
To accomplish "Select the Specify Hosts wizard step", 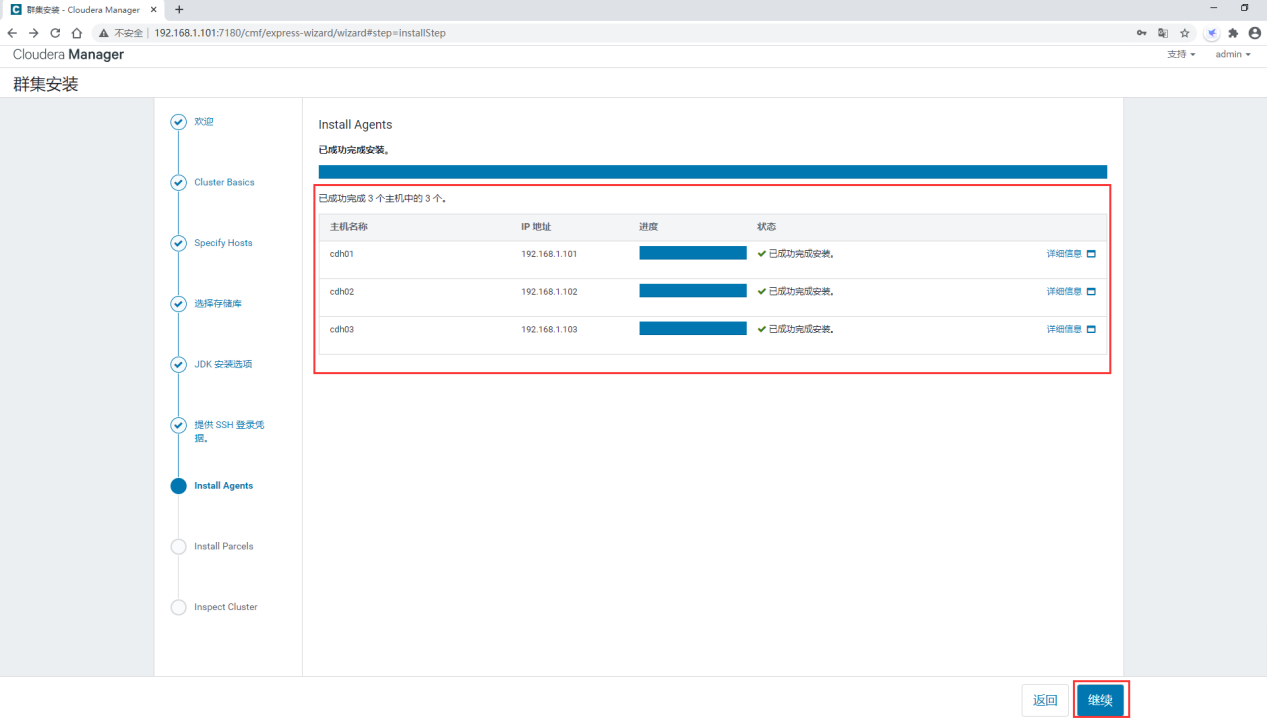I will click(x=223, y=243).
